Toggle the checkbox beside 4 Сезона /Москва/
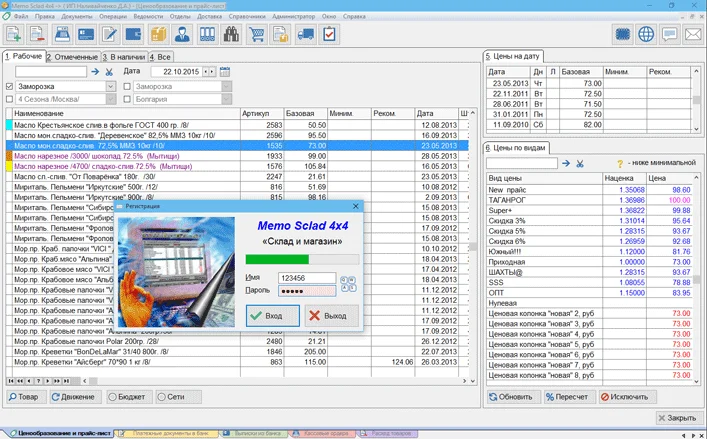Viewport: 707px width, 439px height. coord(10,100)
